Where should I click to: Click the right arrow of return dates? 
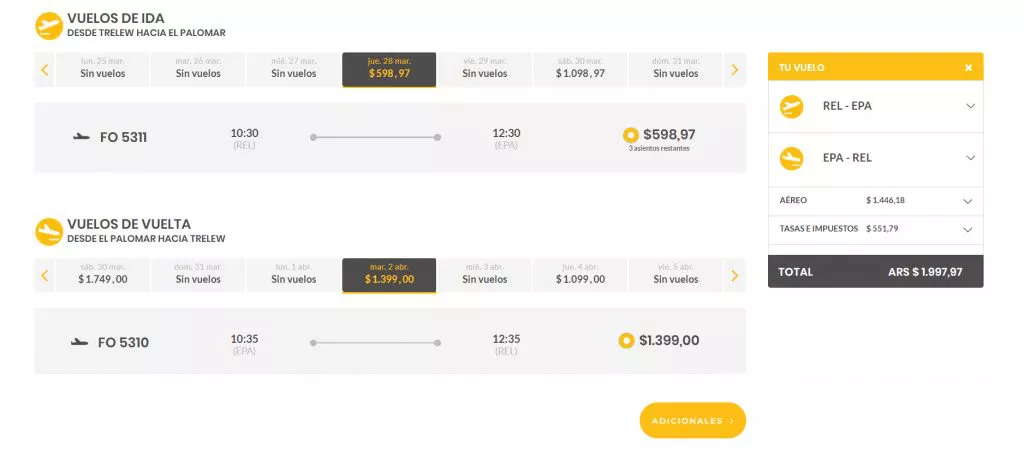[735, 276]
